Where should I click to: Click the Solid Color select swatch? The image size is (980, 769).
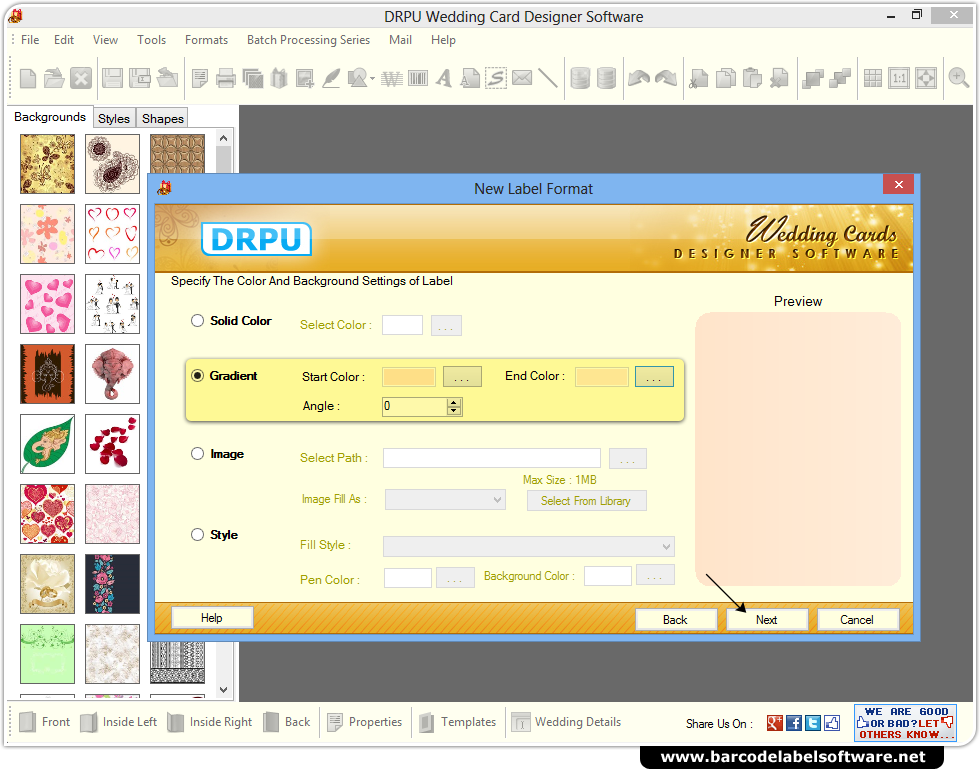coord(402,325)
